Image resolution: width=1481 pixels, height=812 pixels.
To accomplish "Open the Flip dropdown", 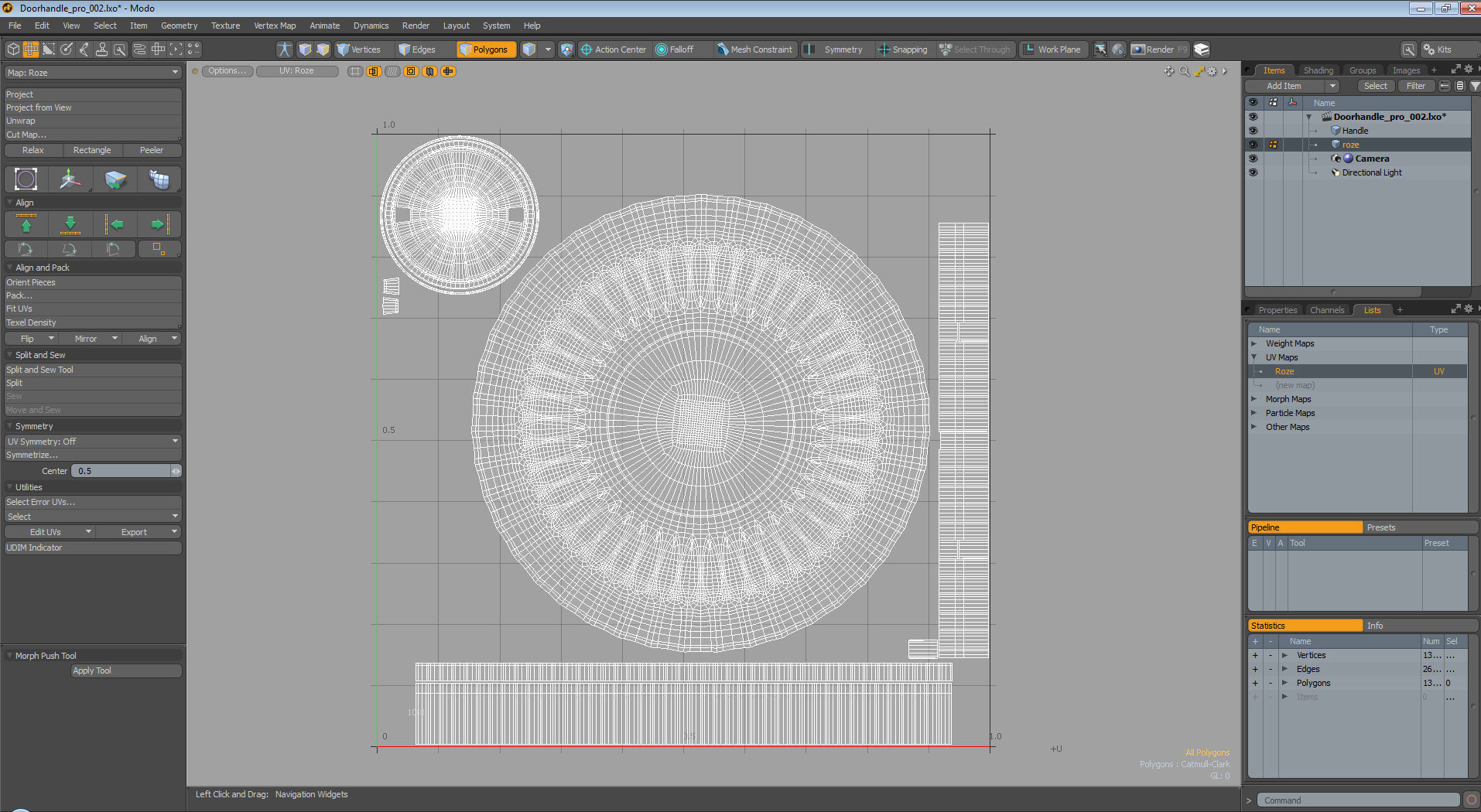I will point(31,339).
